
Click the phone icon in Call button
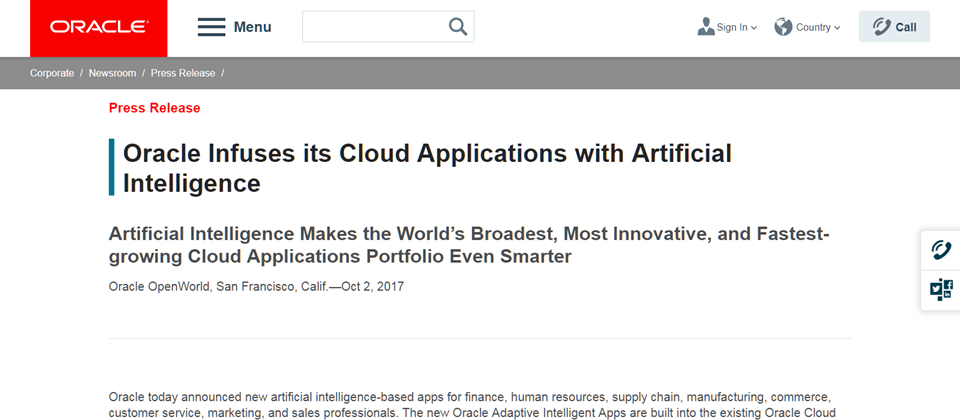881,27
